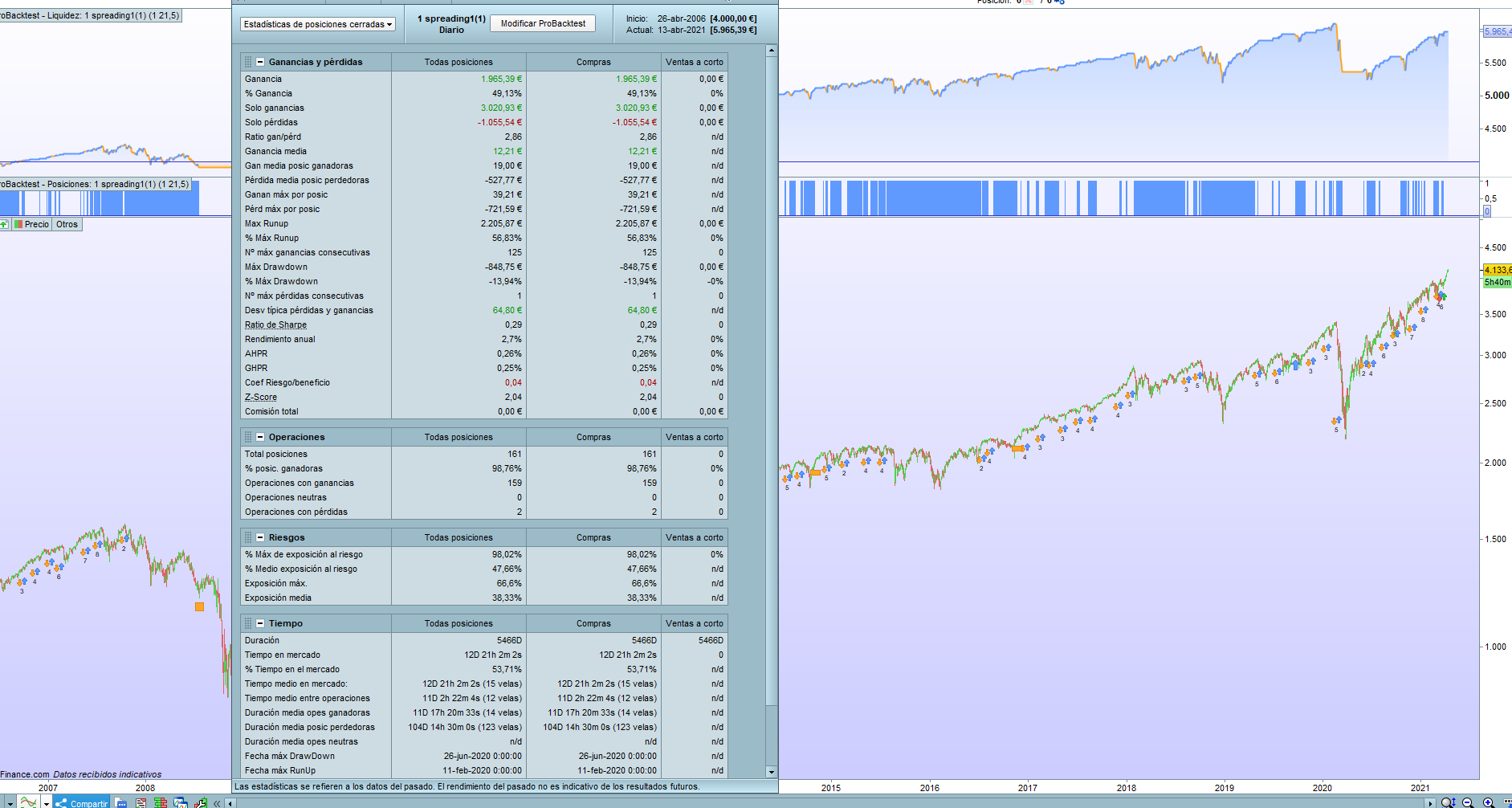Click the Exposición media row label
Screen dimensions: 1512x808
278,598
